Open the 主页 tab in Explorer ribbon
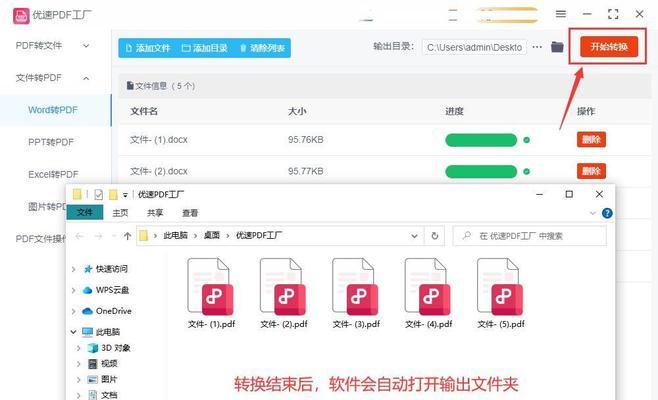The width and height of the screenshot is (658, 400). (120, 213)
